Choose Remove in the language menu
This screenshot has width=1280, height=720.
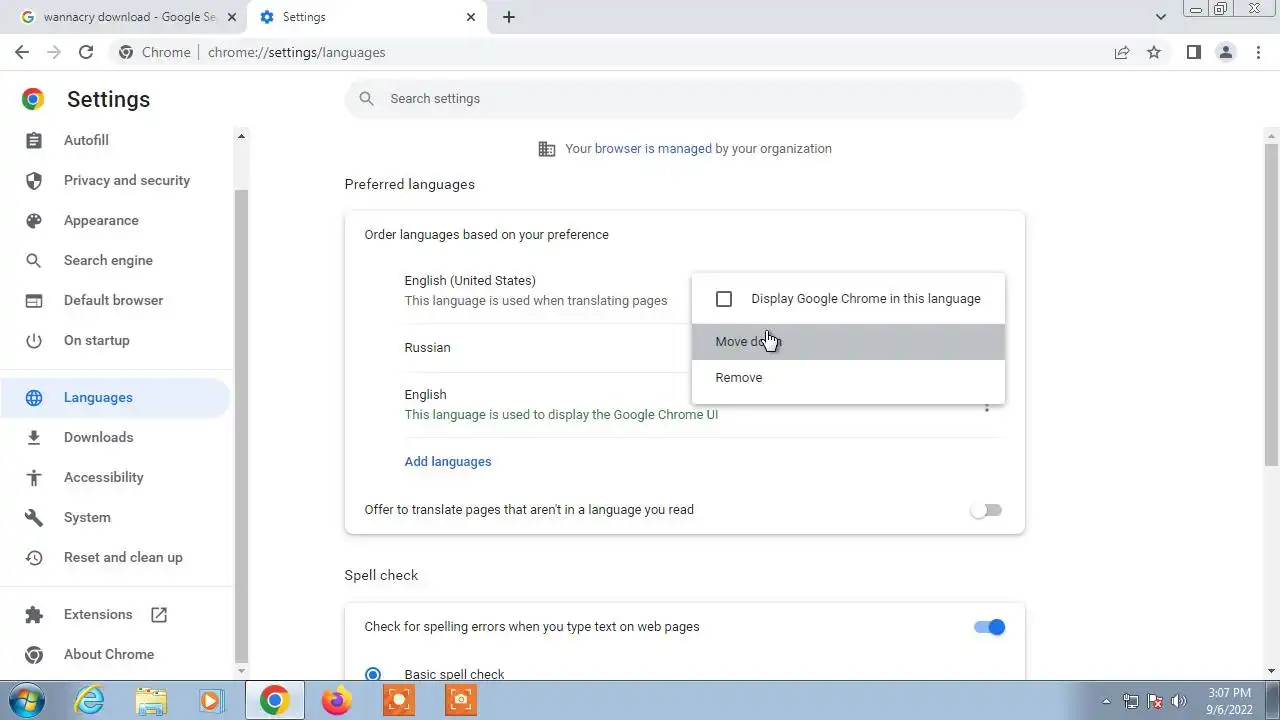848,378
